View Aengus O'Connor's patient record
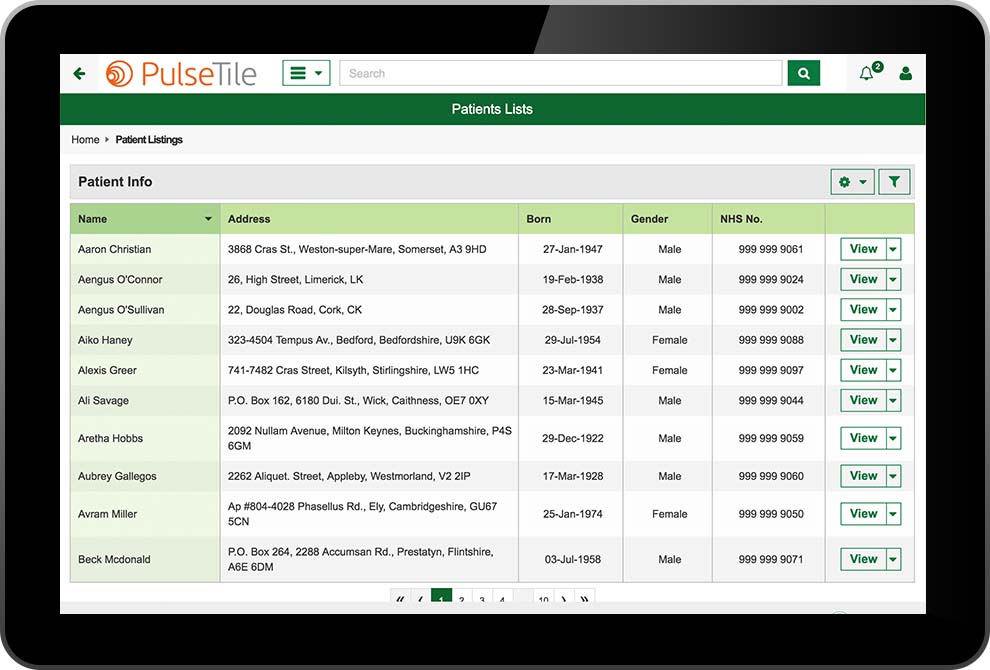Screen dimensions: 990x670 coord(863,280)
